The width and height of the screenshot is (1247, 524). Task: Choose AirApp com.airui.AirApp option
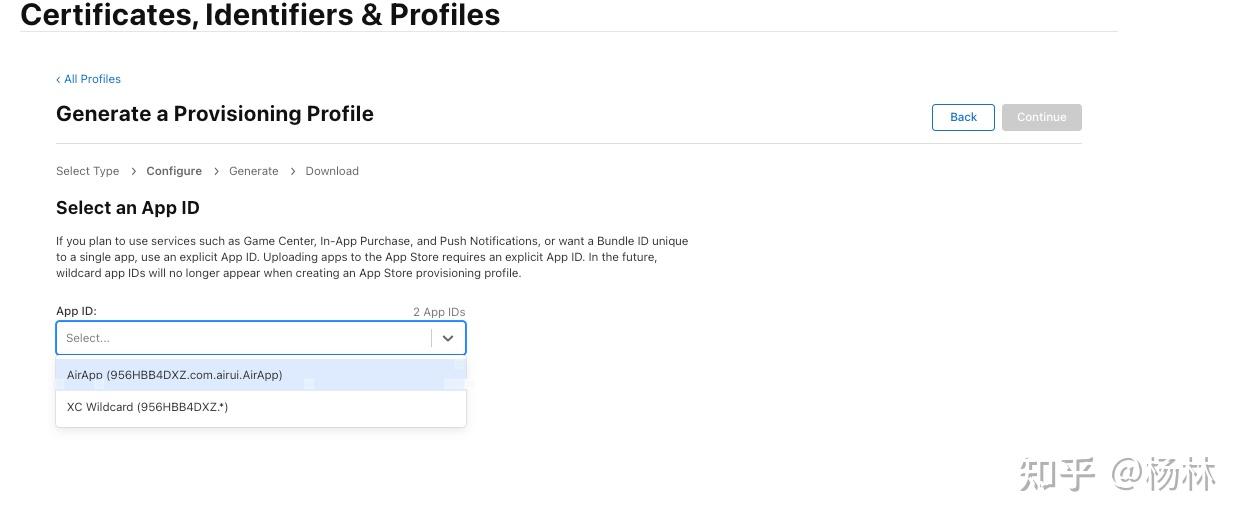175,375
